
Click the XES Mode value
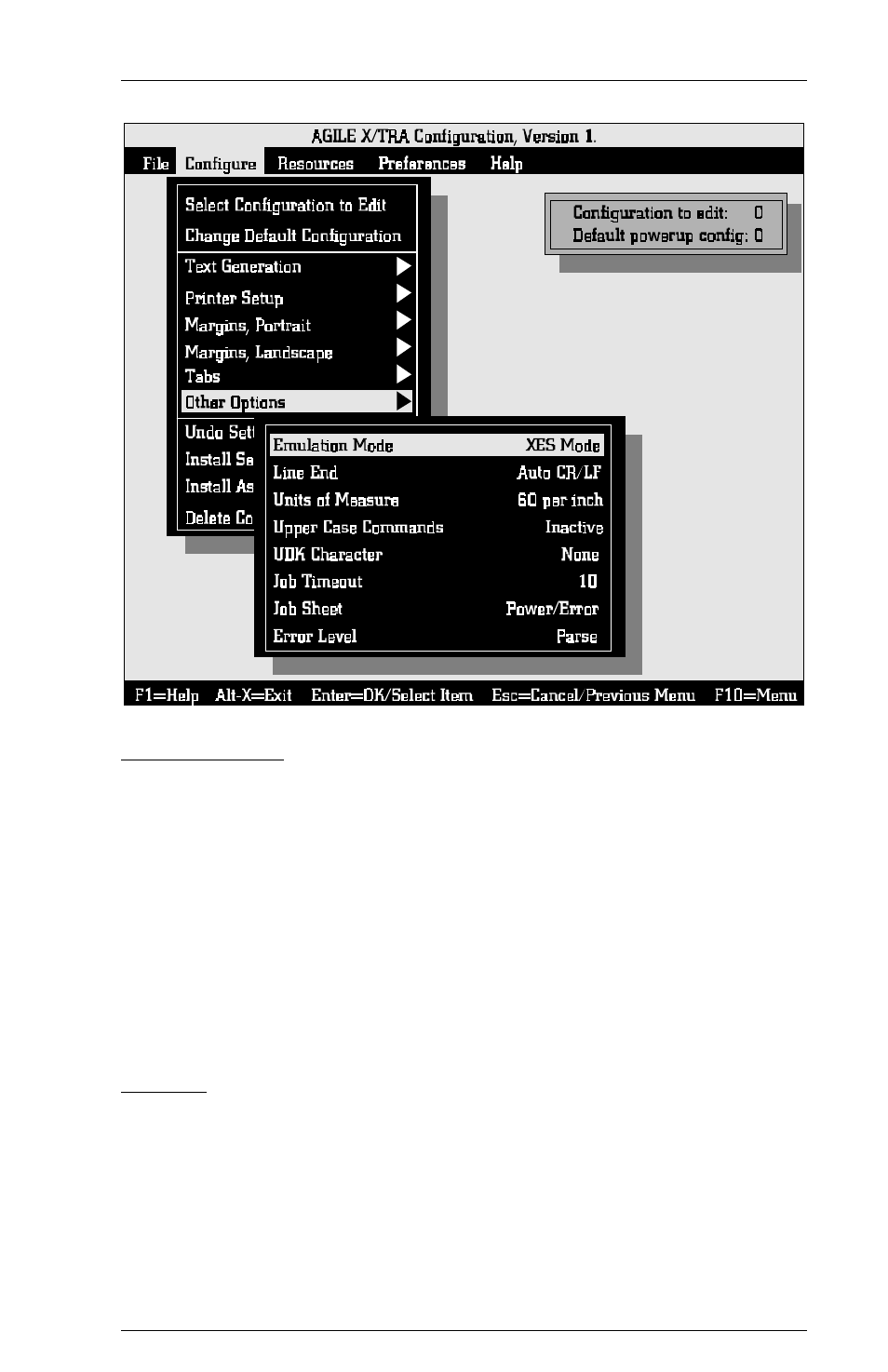[x=563, y=446]
